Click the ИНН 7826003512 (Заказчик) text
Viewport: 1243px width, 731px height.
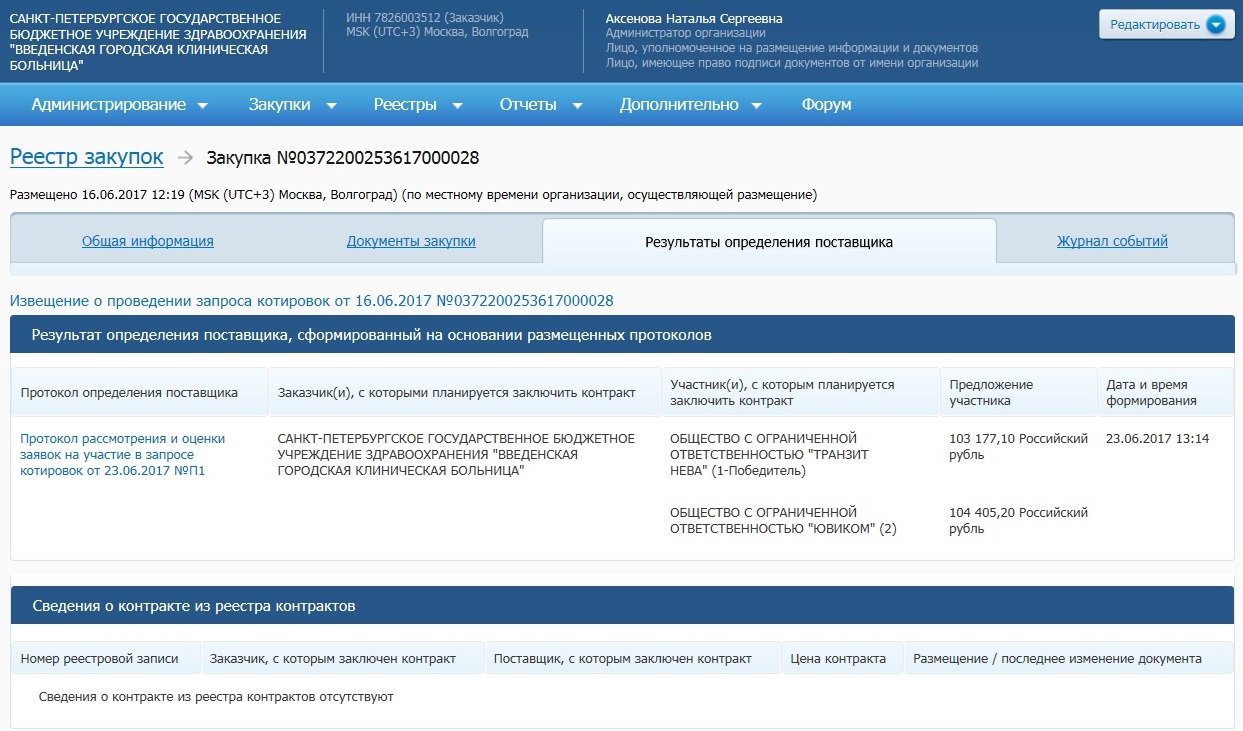[425, 19]
